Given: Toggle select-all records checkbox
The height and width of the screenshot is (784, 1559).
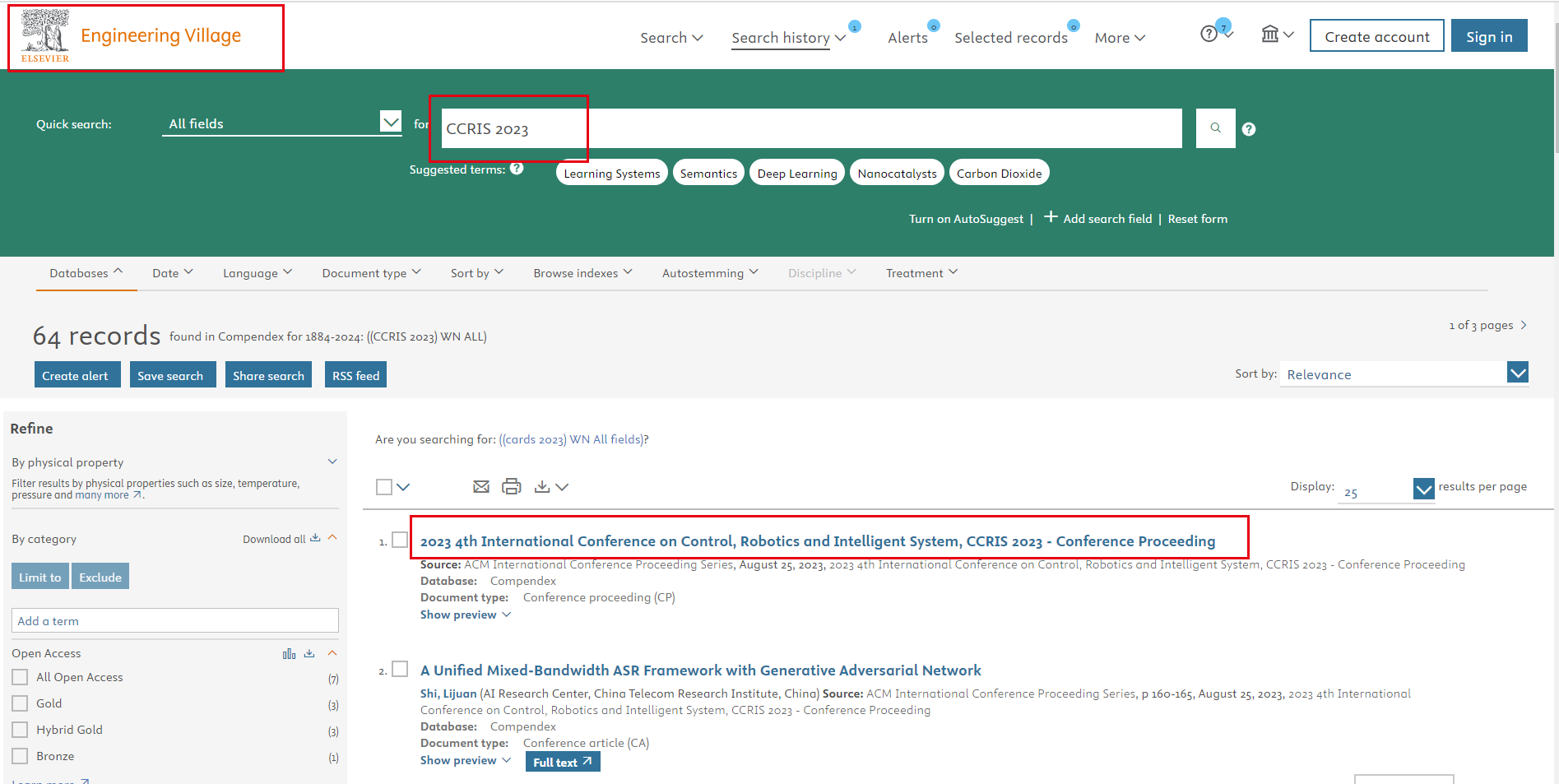Looking at the screenshot, I should click(384, 487).
